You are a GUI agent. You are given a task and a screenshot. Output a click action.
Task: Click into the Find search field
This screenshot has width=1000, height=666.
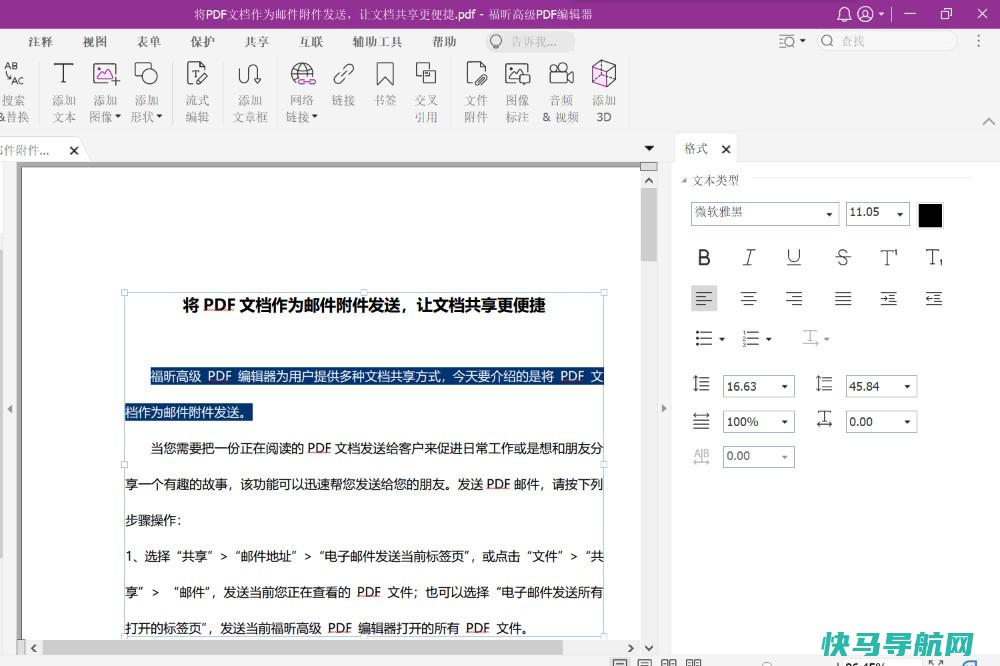pos(887,41)
